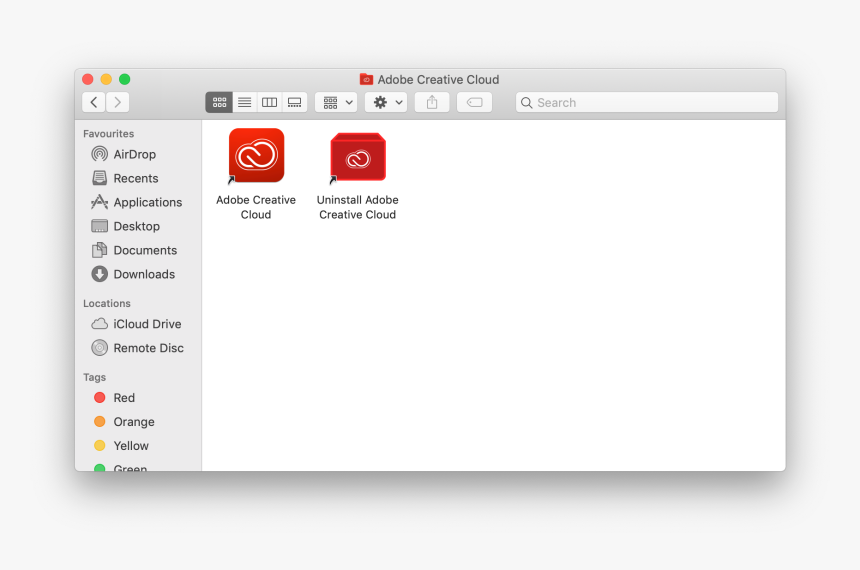Go back with the left arrow
The width and height of the screenshot is (860, 570).
coord(94,102)
